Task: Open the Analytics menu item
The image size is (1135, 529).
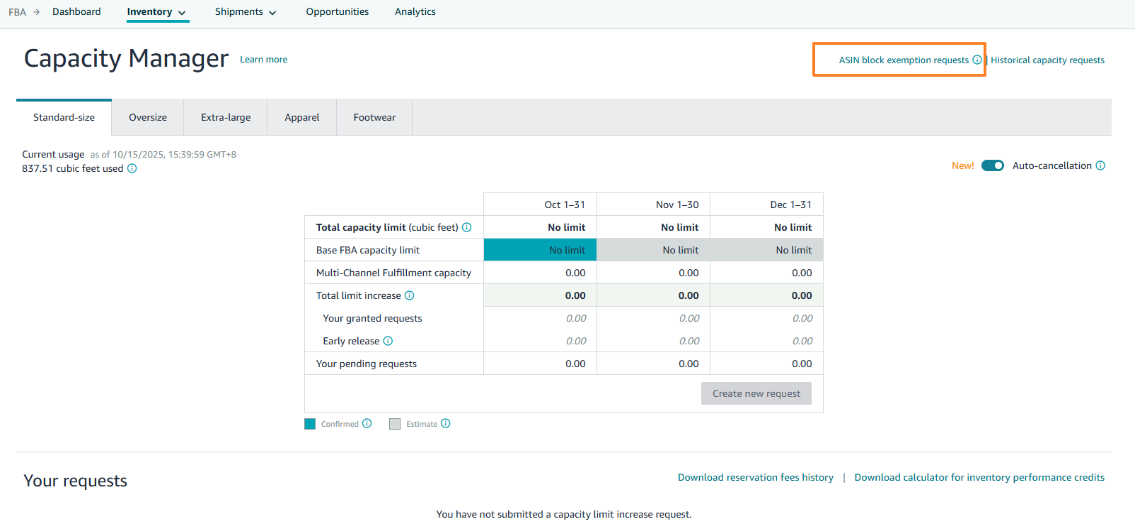Action: [x=415, y=12]
